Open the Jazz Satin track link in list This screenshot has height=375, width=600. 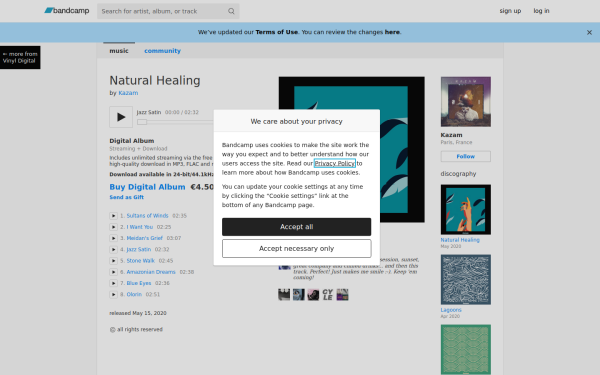click(x=139, y=249)
